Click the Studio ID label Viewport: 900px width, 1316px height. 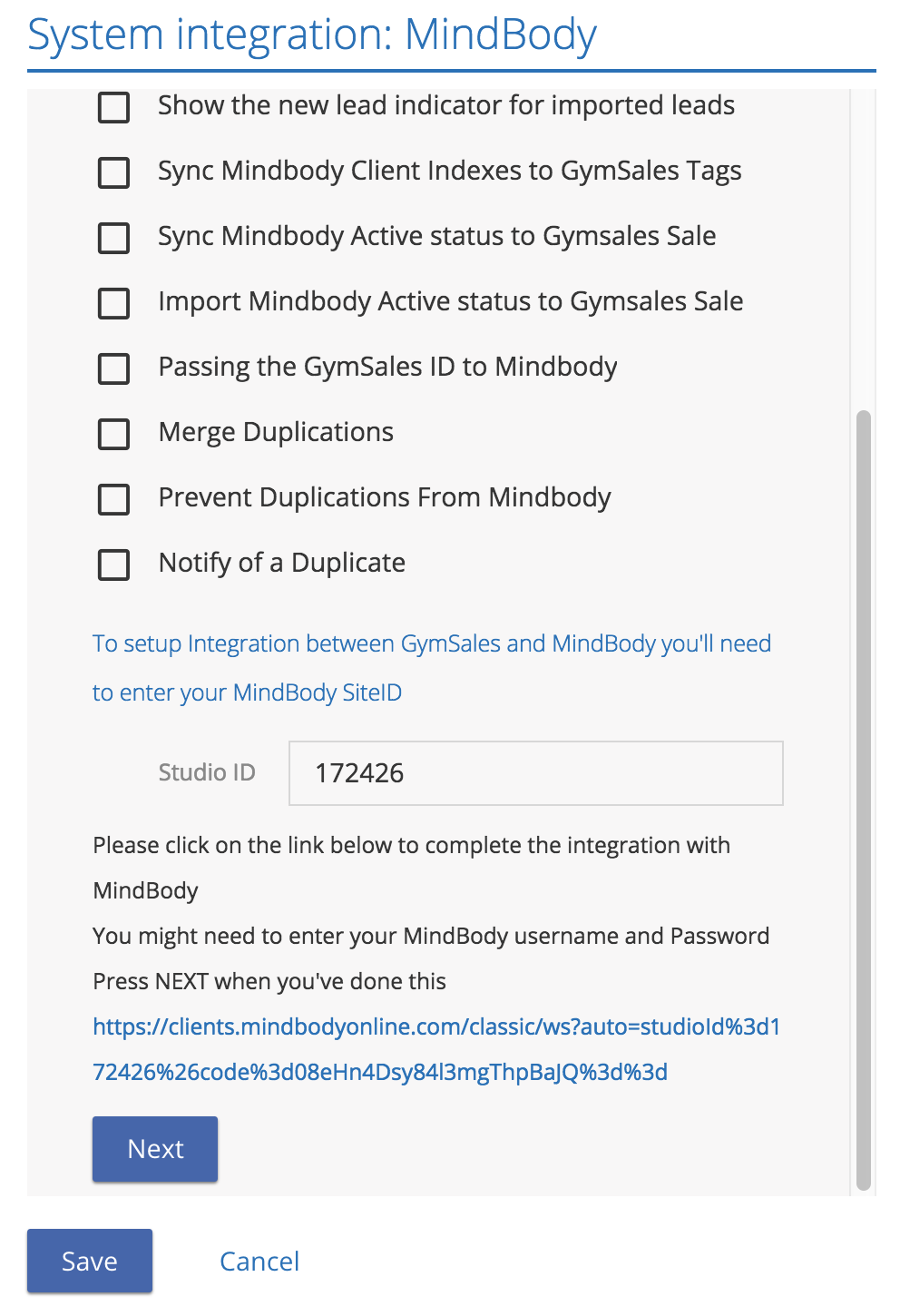[207, 772]
